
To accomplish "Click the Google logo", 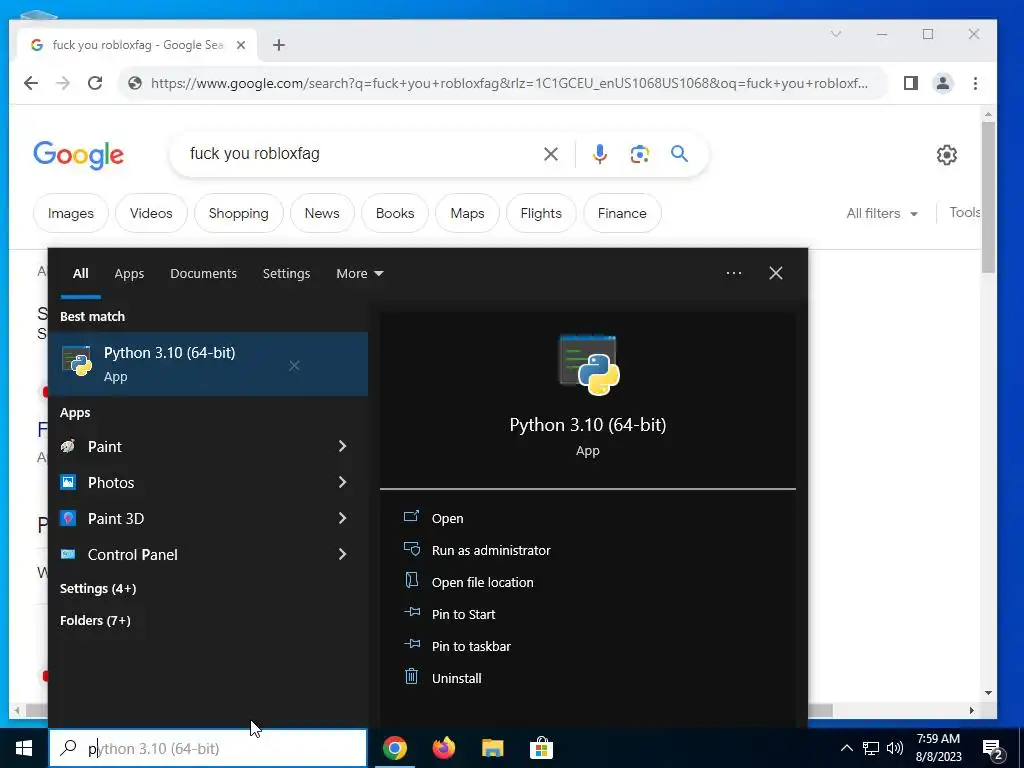I will [78, 155].
